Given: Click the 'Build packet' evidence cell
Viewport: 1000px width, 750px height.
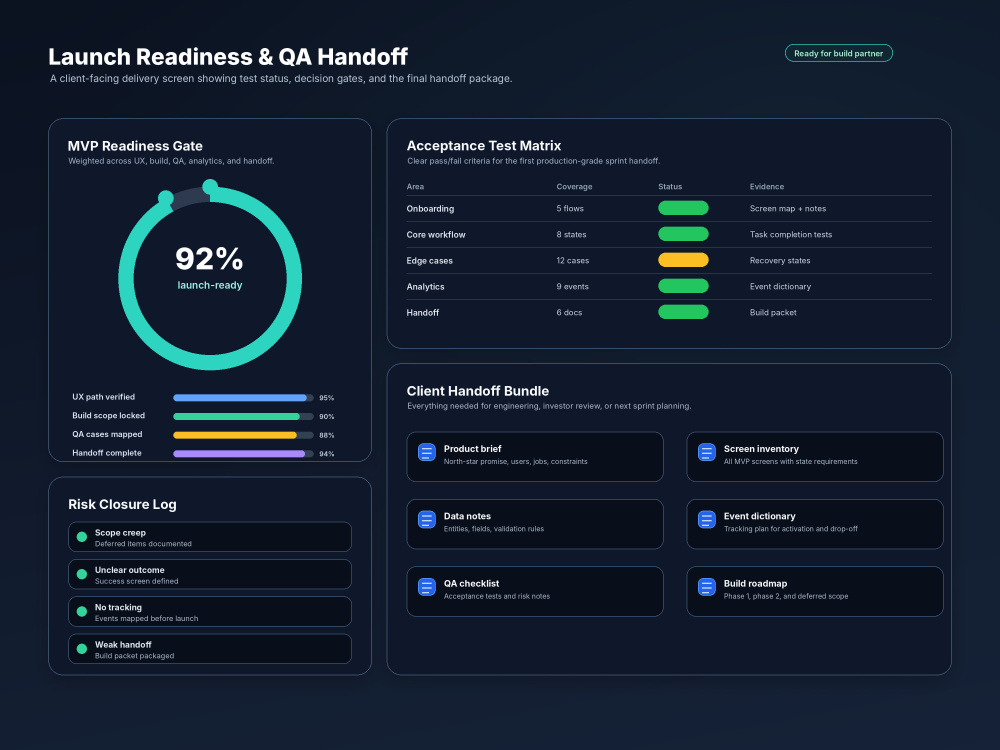Looking at the screenshot, I should point(773,312).
